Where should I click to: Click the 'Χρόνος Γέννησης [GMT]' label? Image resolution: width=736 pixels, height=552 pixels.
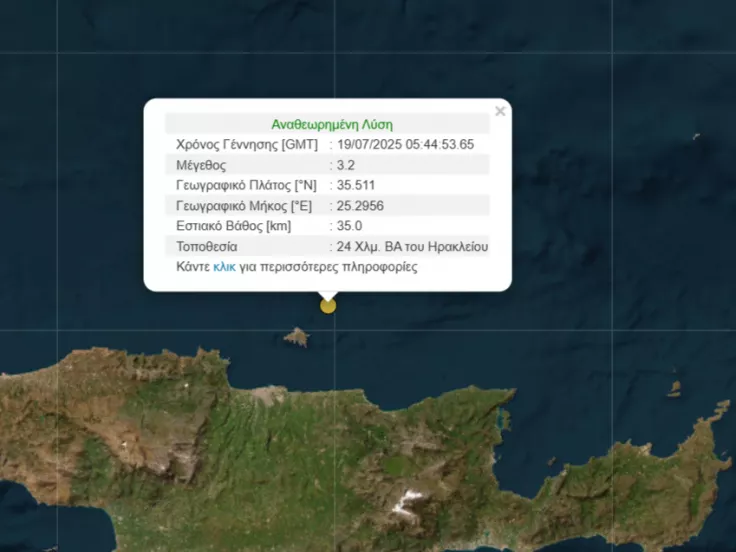246,145
